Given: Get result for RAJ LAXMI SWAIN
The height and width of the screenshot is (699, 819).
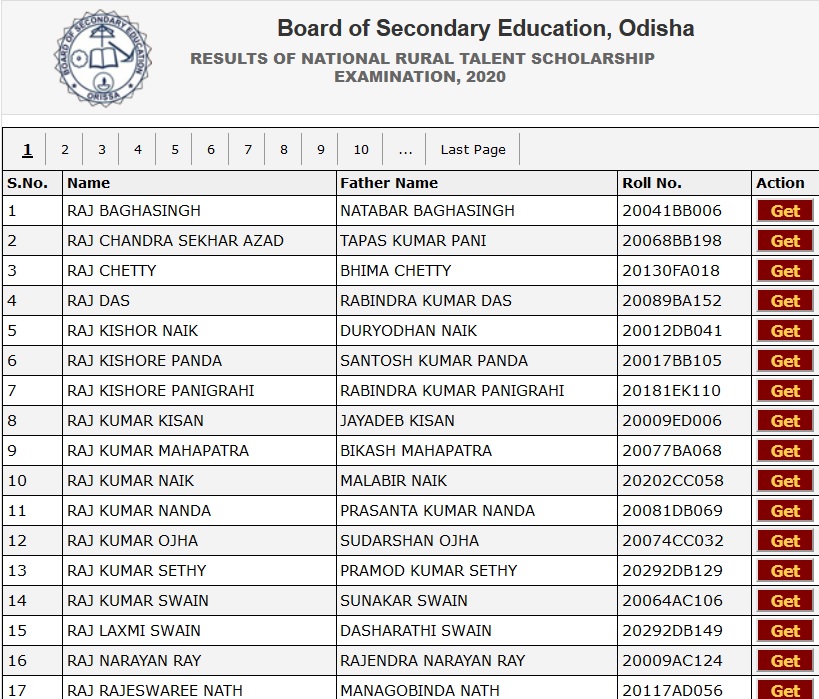Looking at the screenshot, I should point(785,631).
